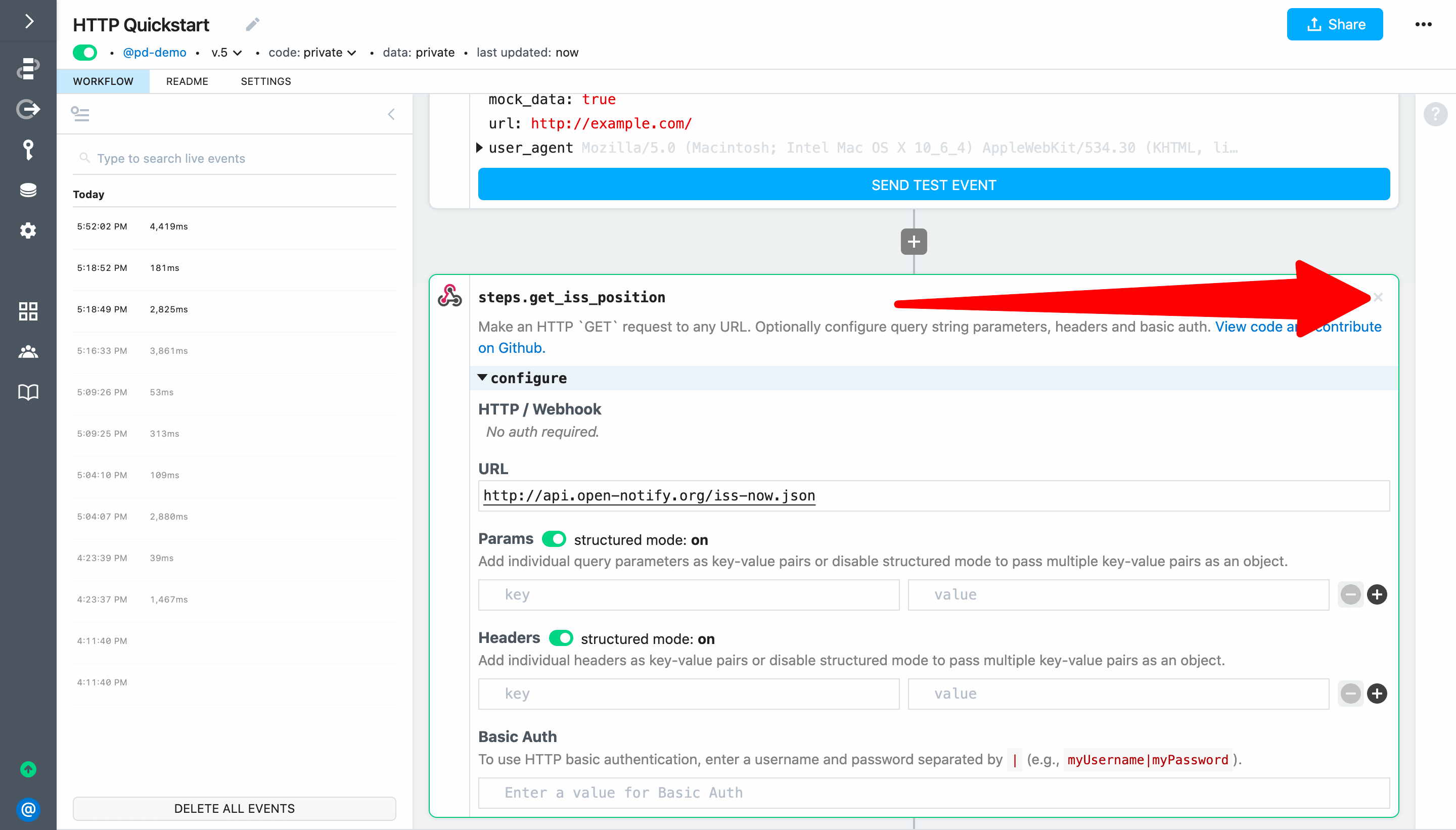1456x830 pixels.
Task: Open the key-shaped Accounts icon in sidebar
Action: (28, 149)
